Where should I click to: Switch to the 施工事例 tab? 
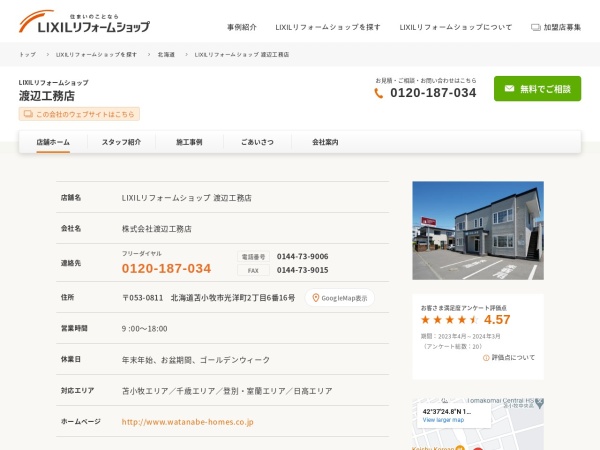(x=189, y=142)
